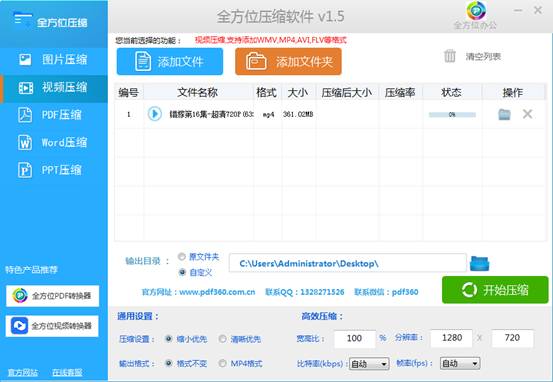Expand the 帧率(fps) dropdown
The height and width of the screenshot is (382, 553).
coord(460,363)
